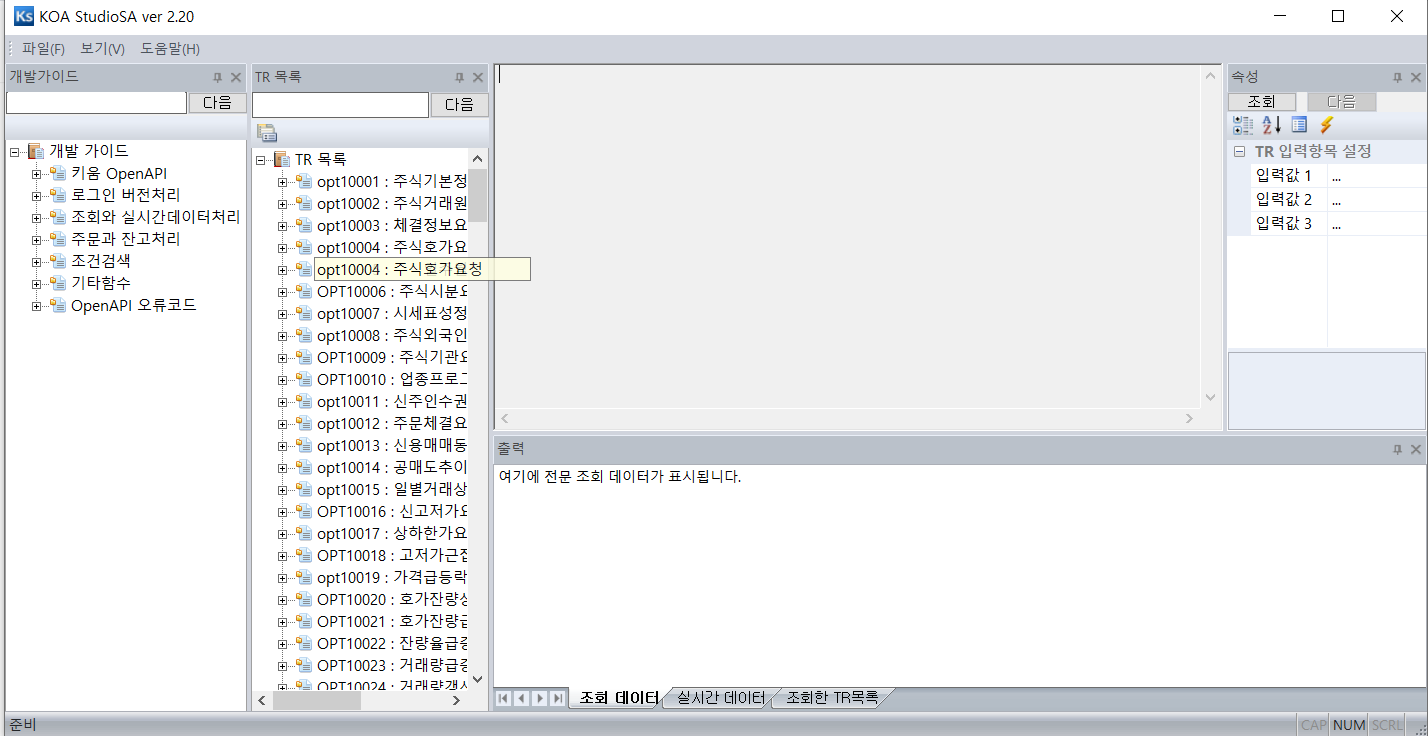Click the last-tab navigation arrow in output tabs

(557, 698)
